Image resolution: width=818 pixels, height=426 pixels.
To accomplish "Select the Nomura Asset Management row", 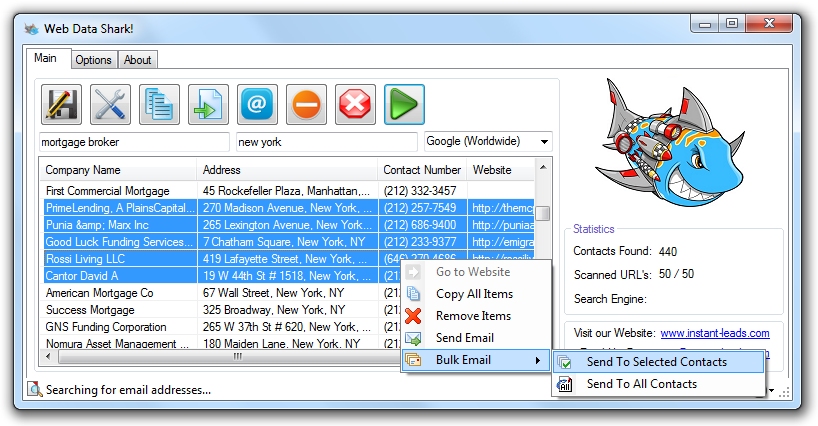I will tap(222, 343).
